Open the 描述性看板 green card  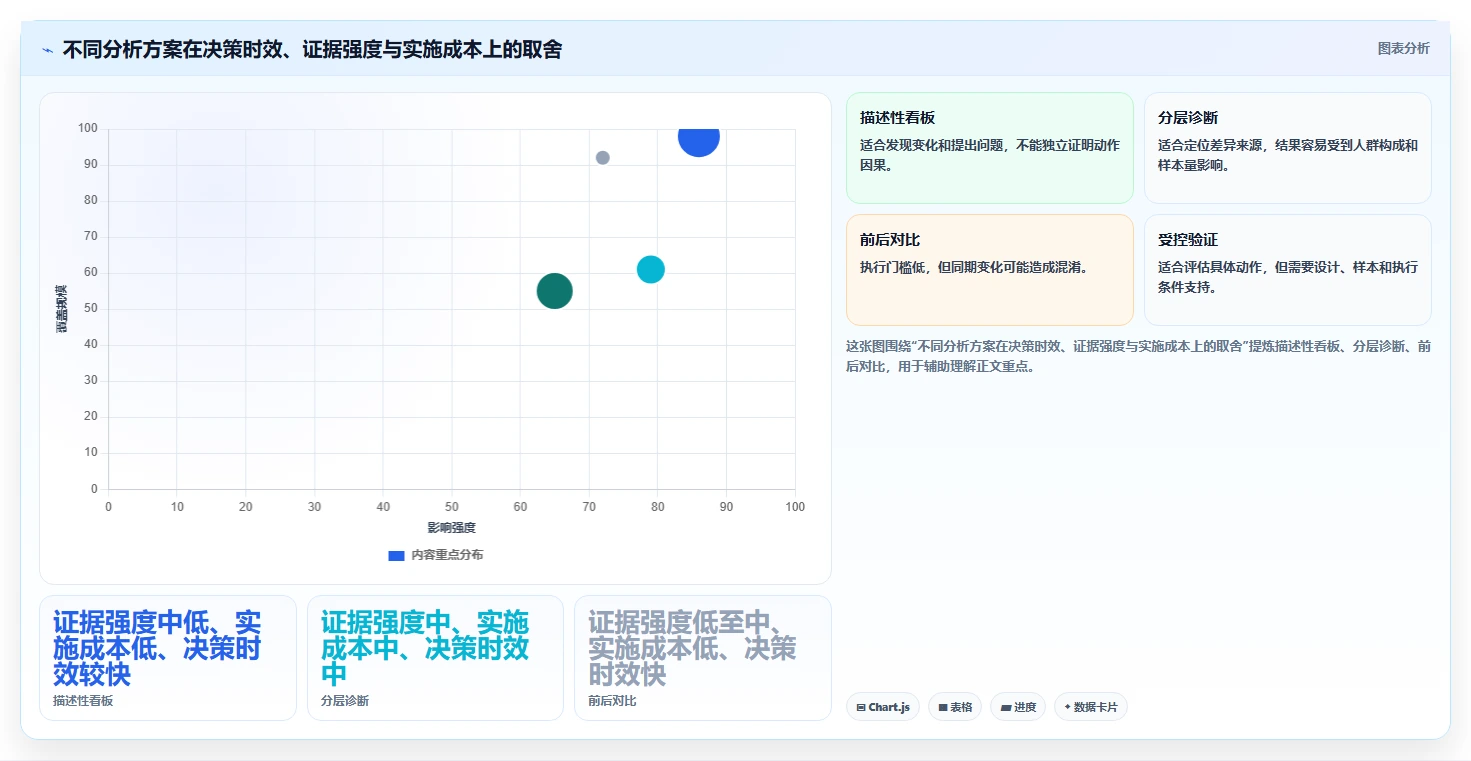[x=989, y=148]
